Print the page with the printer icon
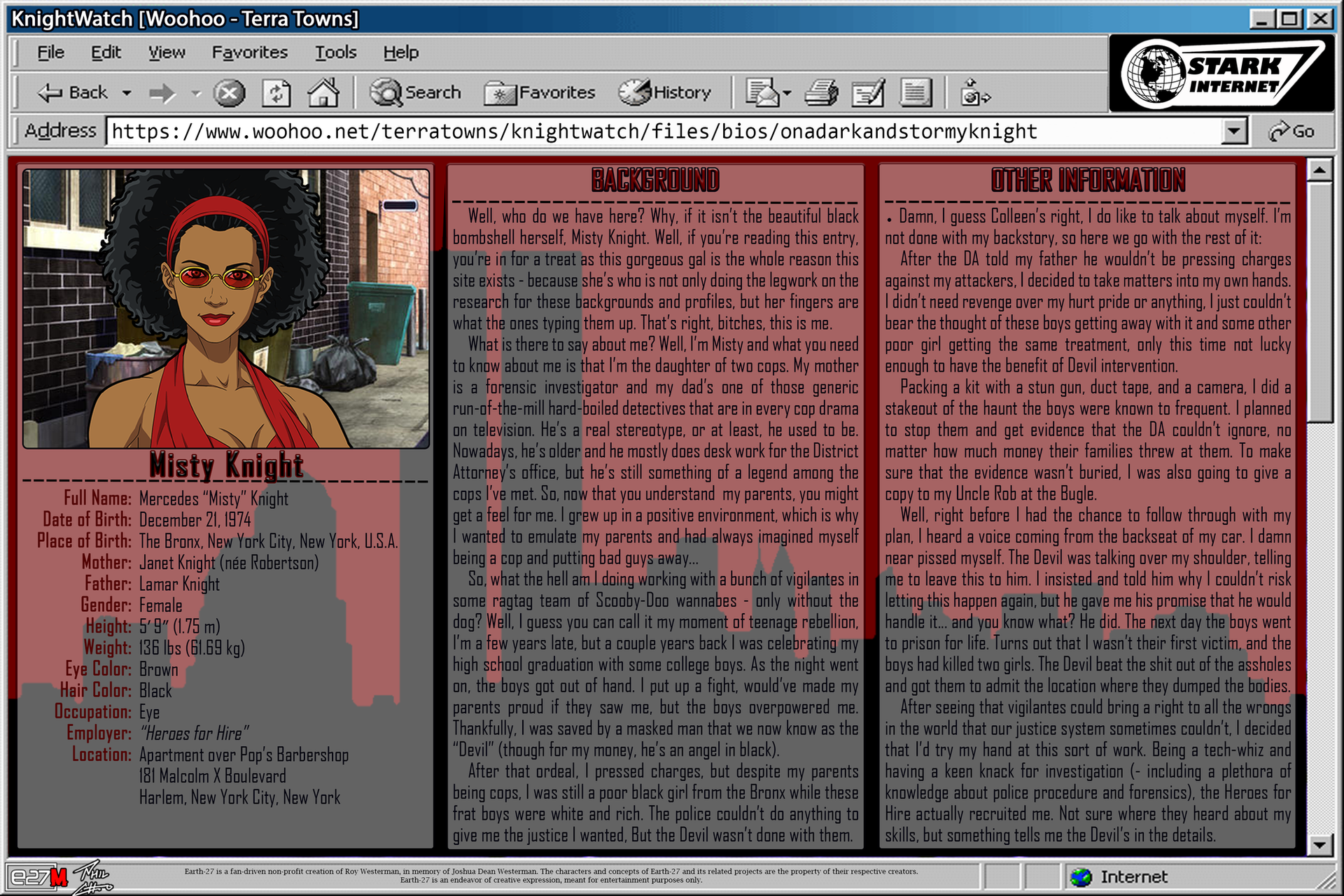The image size is (1344, 896). click(x=821, y=92)
